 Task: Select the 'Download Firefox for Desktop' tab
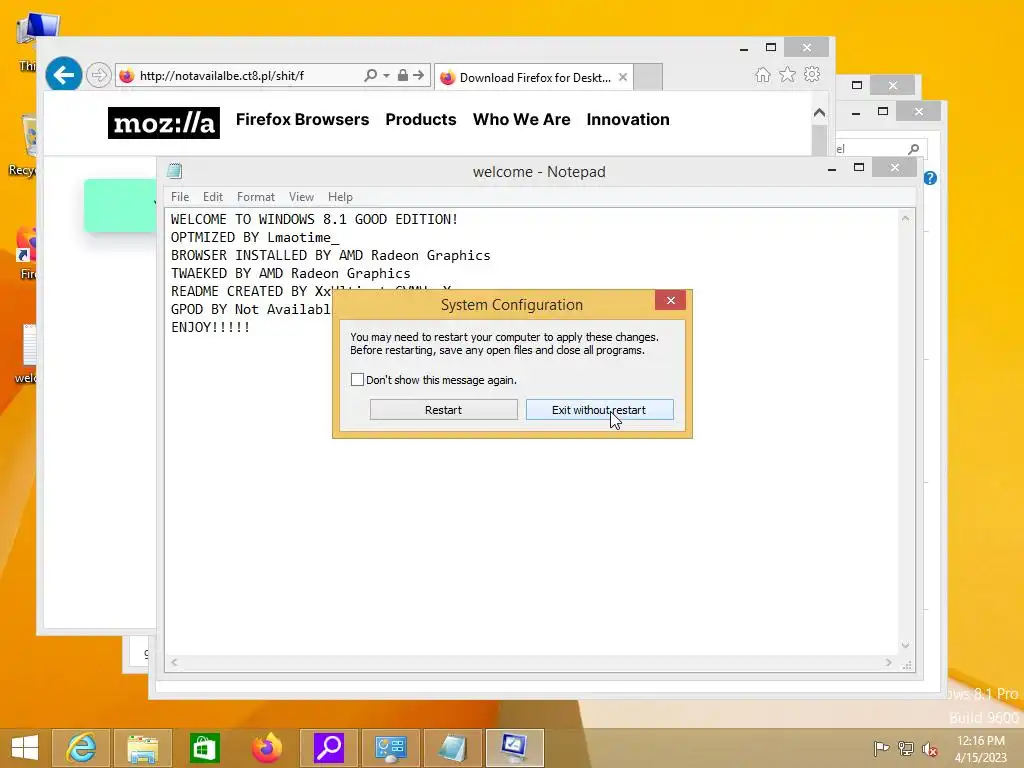click(x=532, y=78)
